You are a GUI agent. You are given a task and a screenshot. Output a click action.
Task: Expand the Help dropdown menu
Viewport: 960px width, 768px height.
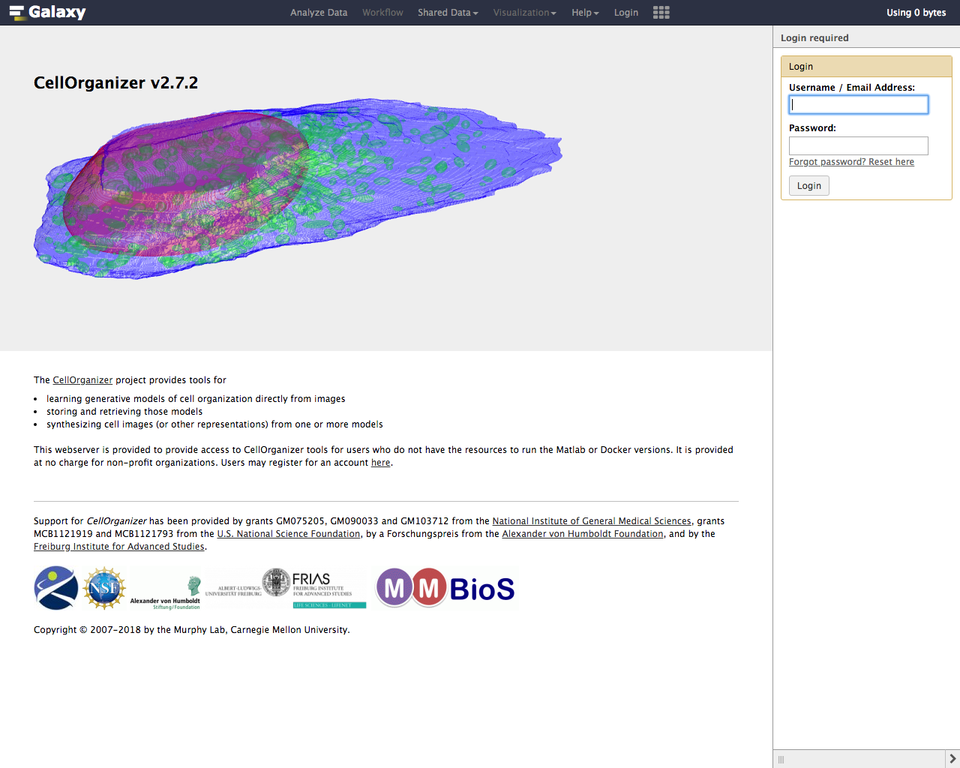tap(585, 12)
